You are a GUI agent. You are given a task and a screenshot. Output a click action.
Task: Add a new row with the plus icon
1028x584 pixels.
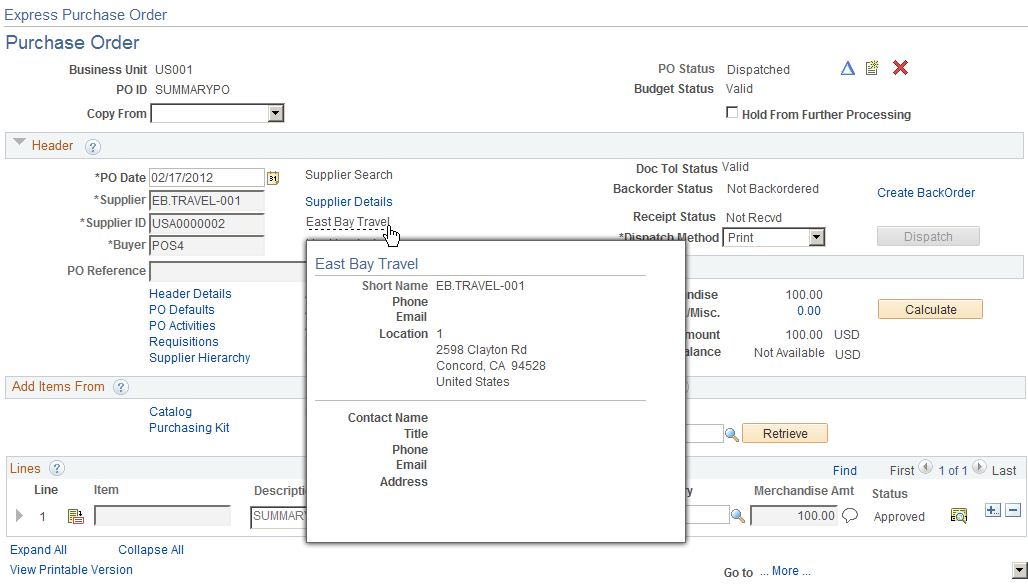click(x=991, y=510)
